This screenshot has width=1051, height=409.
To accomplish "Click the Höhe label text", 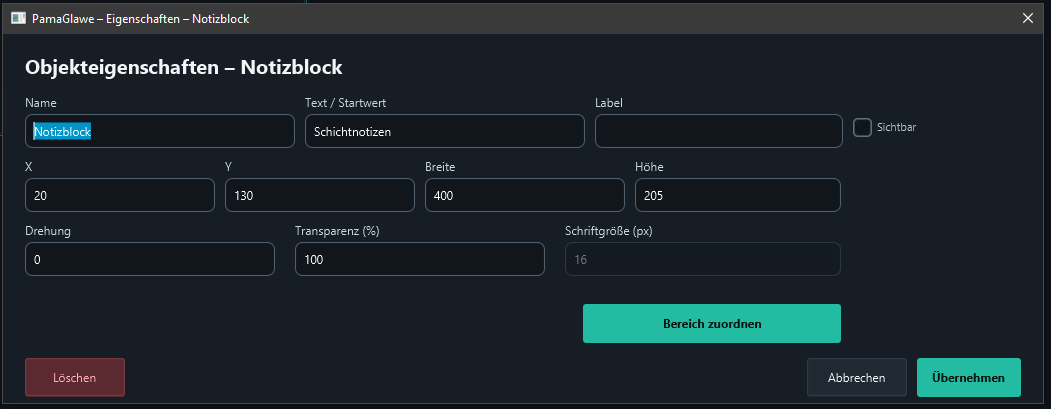I will (650, 166).
